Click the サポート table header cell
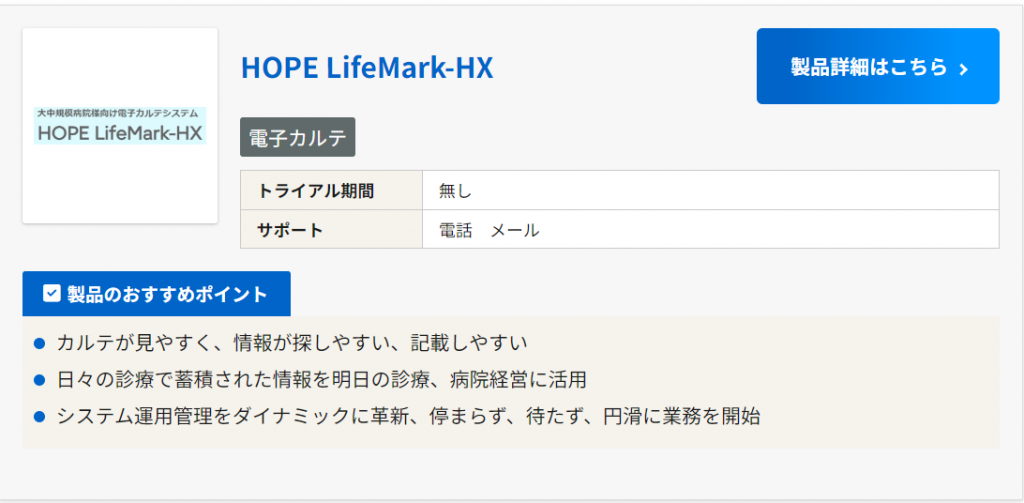 tap(291, 230)
